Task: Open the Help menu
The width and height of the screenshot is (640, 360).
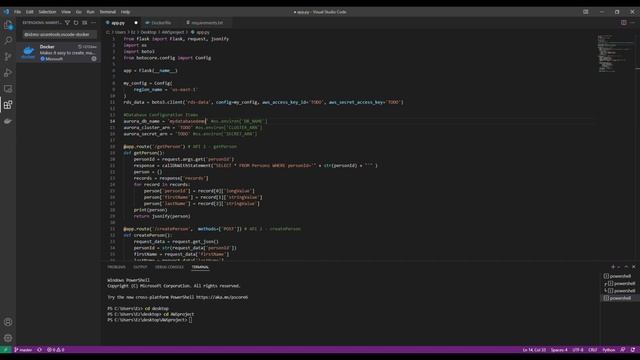Action: coord(125,12)
